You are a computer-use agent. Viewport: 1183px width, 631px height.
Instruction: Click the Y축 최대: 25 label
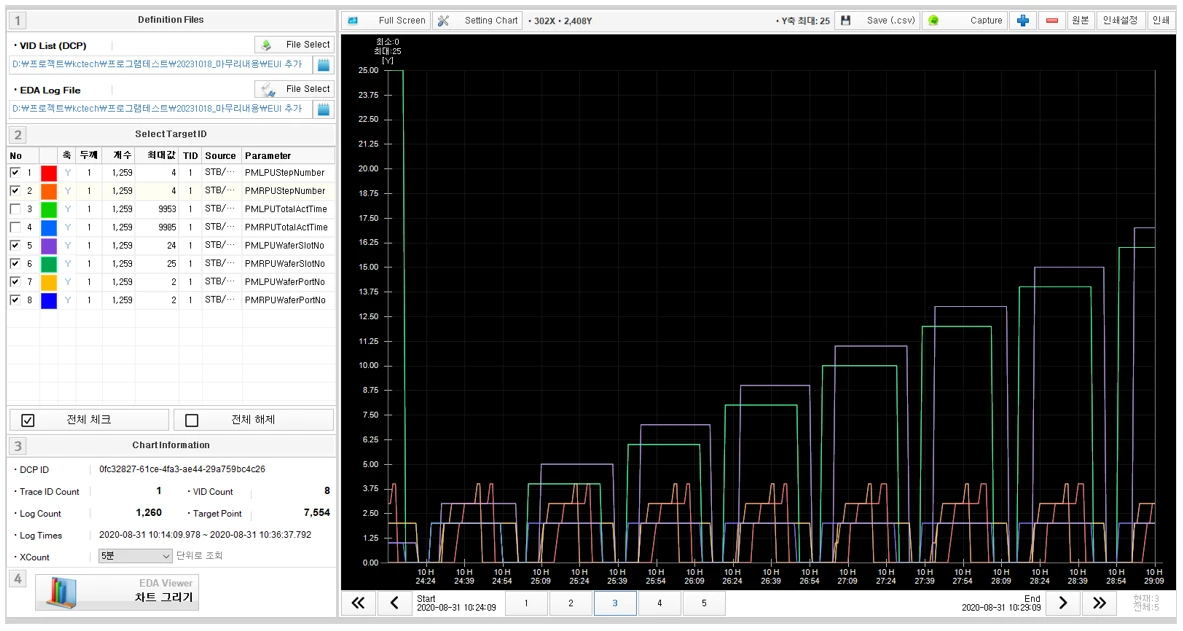[803, 21]
